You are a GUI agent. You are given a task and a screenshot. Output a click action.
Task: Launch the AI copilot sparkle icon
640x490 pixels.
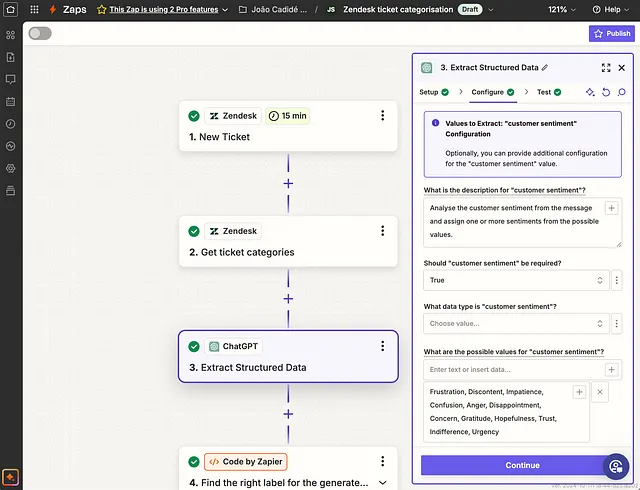[x=11, y=477]
